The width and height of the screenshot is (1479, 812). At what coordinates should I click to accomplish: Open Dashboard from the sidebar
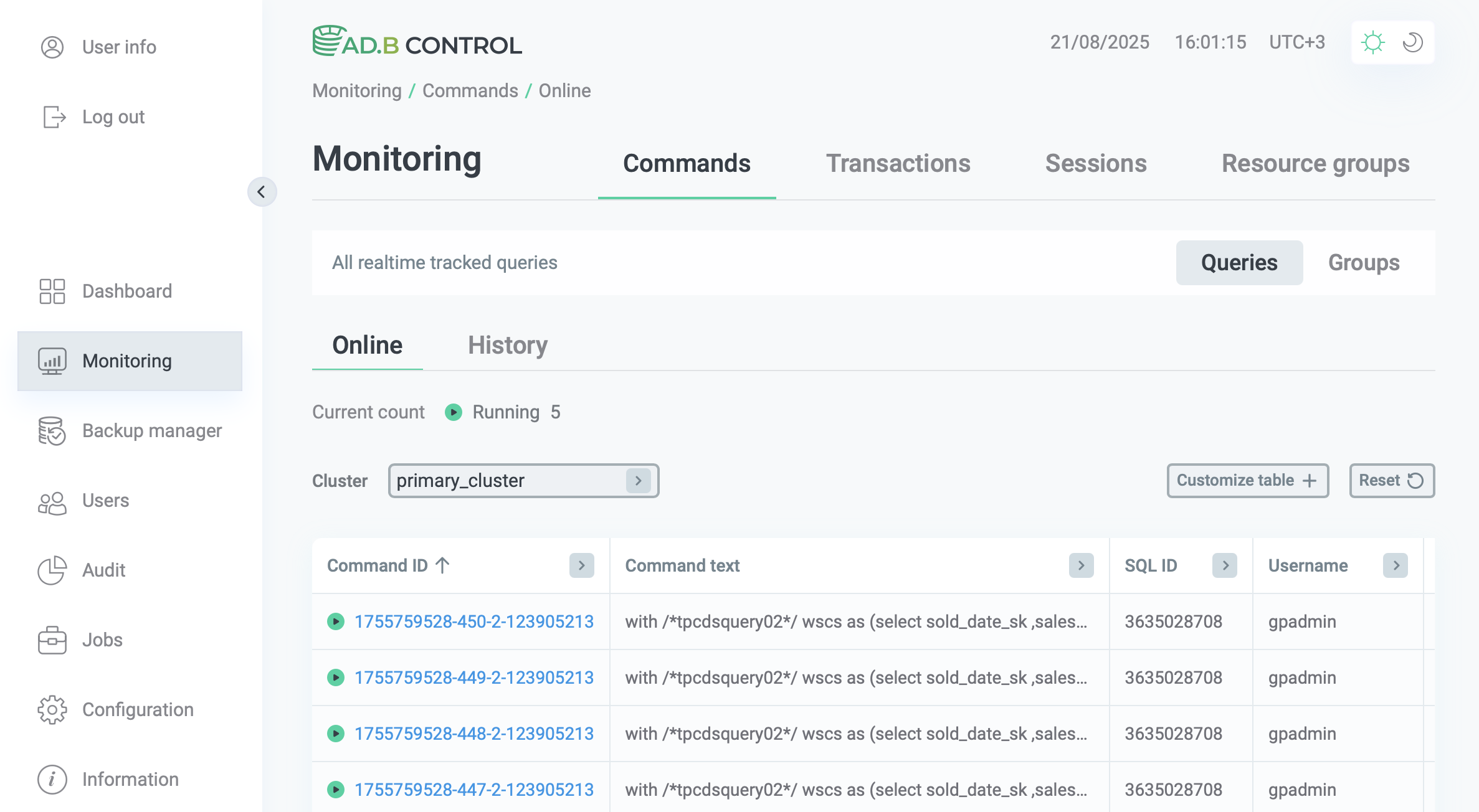[x=52, y=291]
